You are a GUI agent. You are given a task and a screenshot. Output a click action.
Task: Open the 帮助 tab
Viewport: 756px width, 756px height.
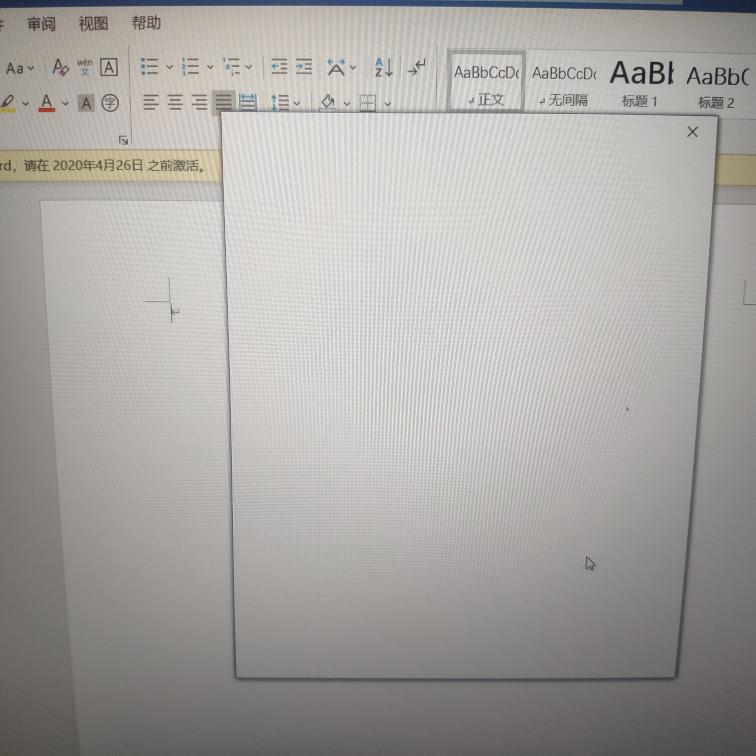[x=146, y=23]
